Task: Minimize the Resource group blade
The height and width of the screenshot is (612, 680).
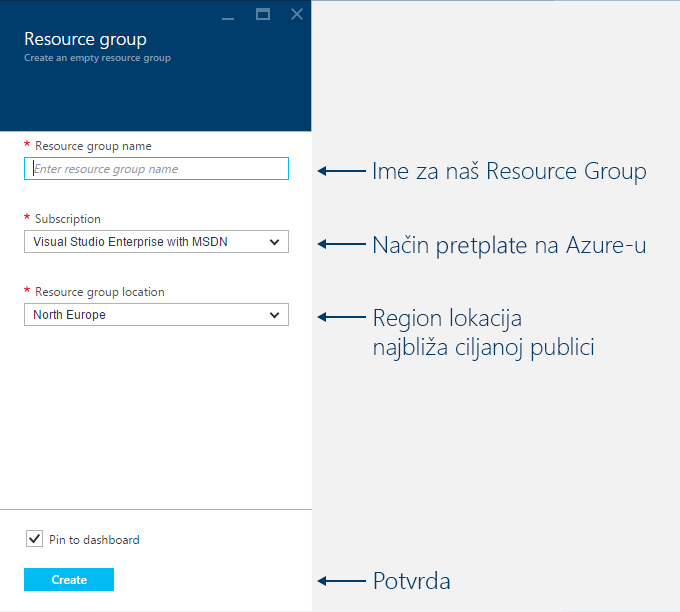Action: 228,15
